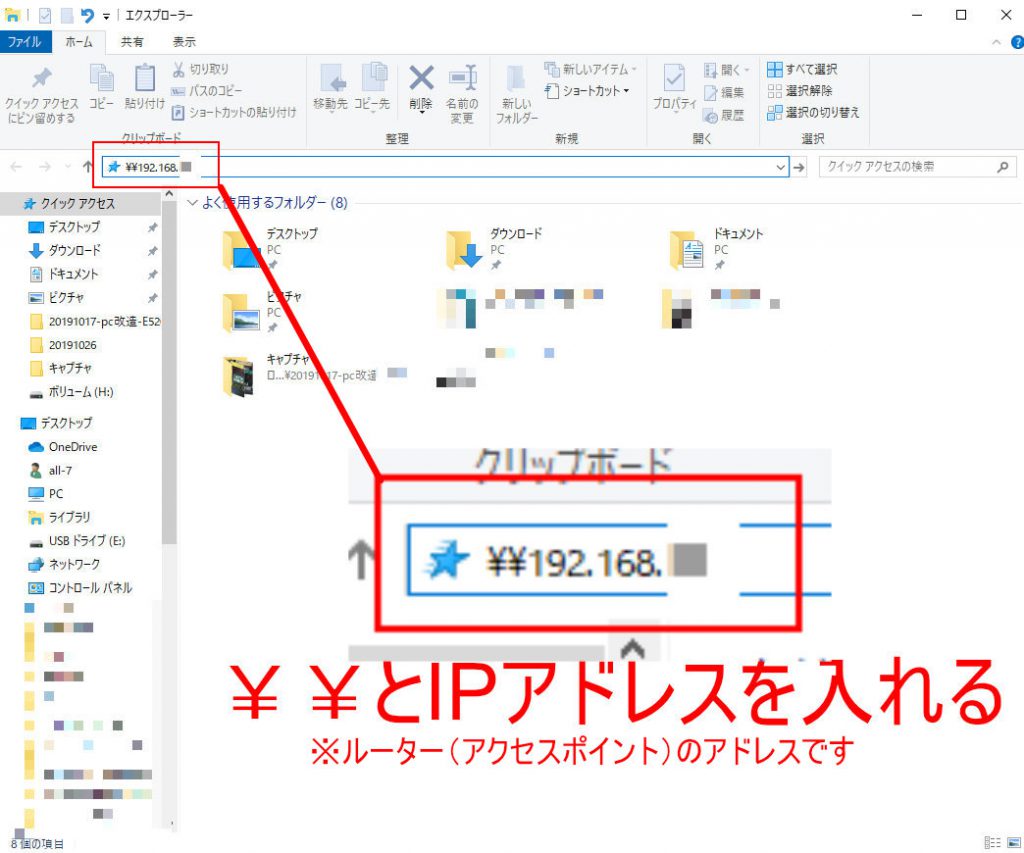This screenshot has width=1024, height=853.
Task: Open Properties with the checkmark icon
Action: click(x=675, y=80)
